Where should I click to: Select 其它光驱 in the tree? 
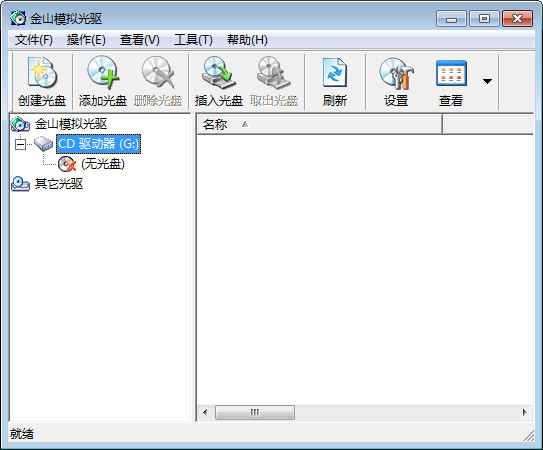[x=59, y=184]
